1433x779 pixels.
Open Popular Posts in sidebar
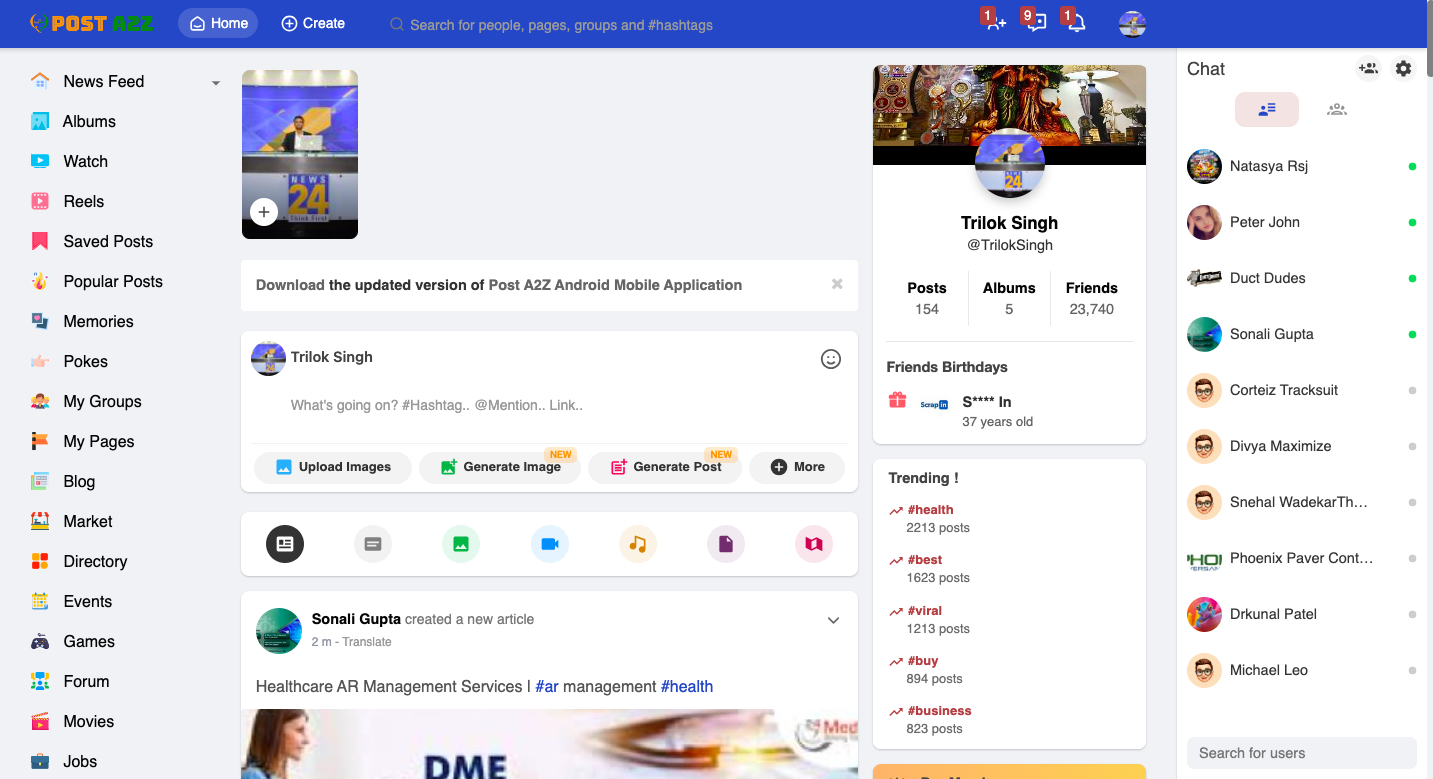(113, 281)
